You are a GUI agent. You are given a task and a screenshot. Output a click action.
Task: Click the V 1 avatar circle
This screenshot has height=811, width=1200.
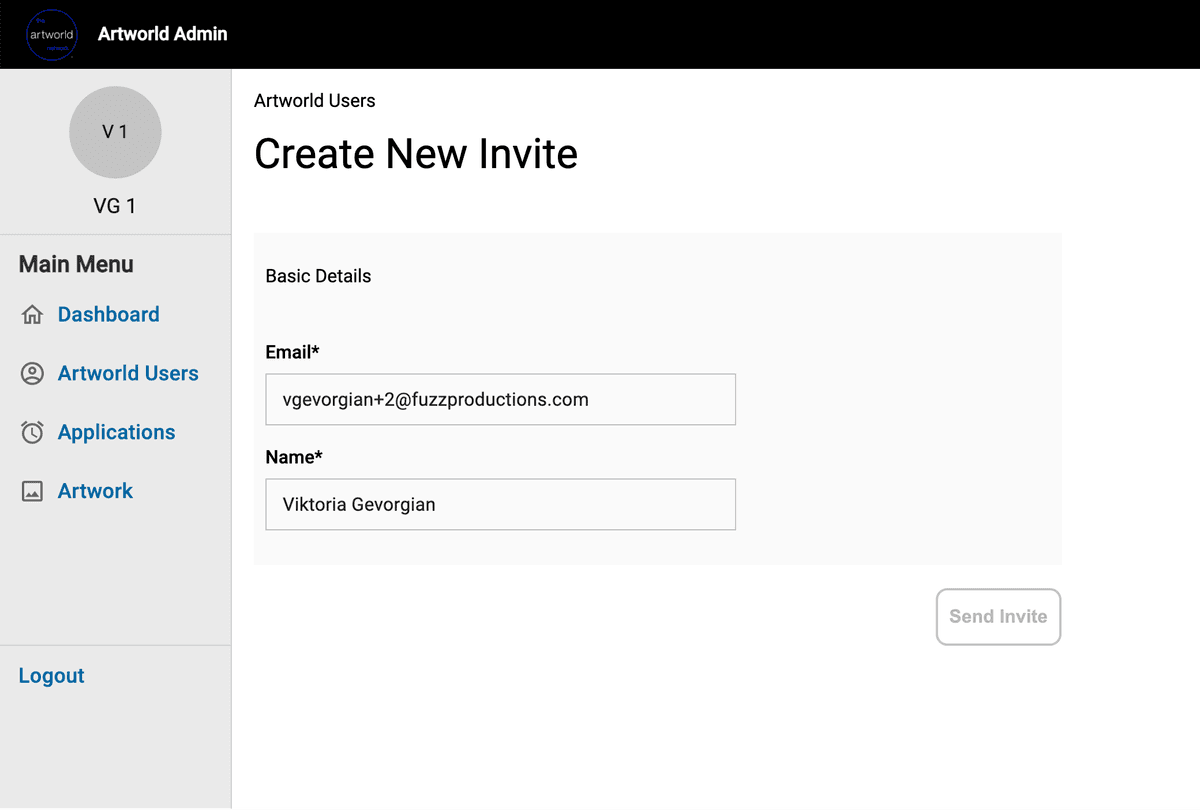(115, 132)
